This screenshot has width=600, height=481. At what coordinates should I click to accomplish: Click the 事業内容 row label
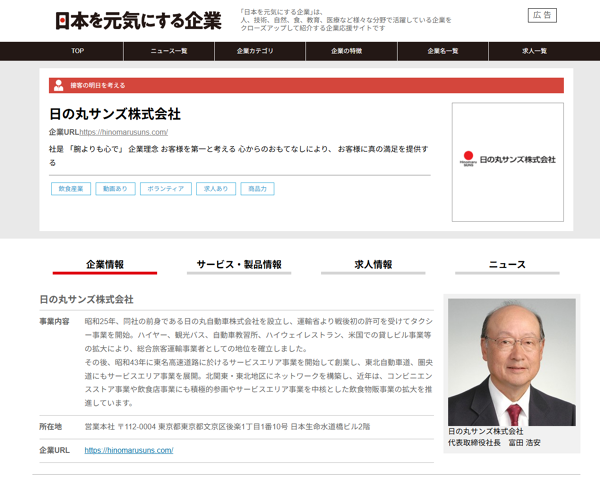click(x=54, y=321)
